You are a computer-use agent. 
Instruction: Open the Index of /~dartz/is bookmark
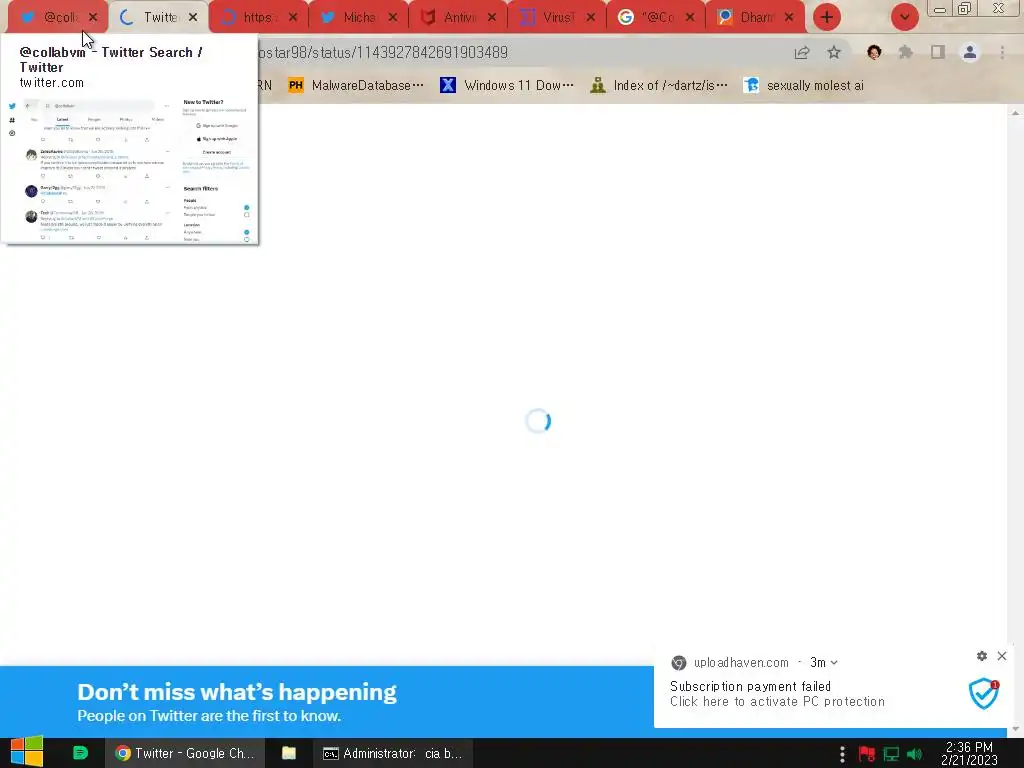(x=658, y=86)
